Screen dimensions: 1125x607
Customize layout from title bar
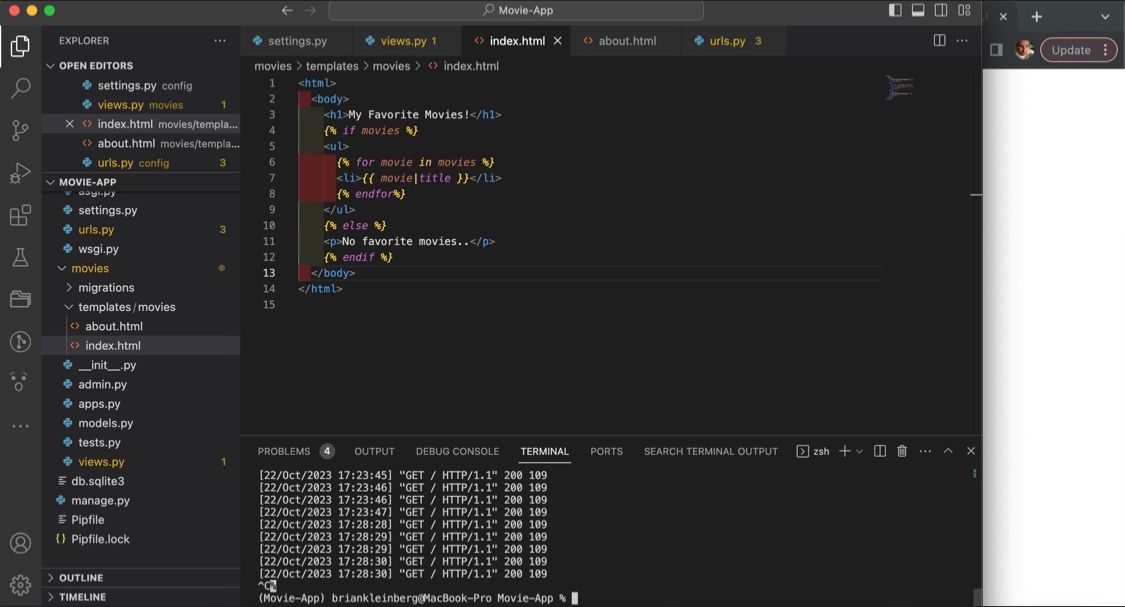pos(964,10)
